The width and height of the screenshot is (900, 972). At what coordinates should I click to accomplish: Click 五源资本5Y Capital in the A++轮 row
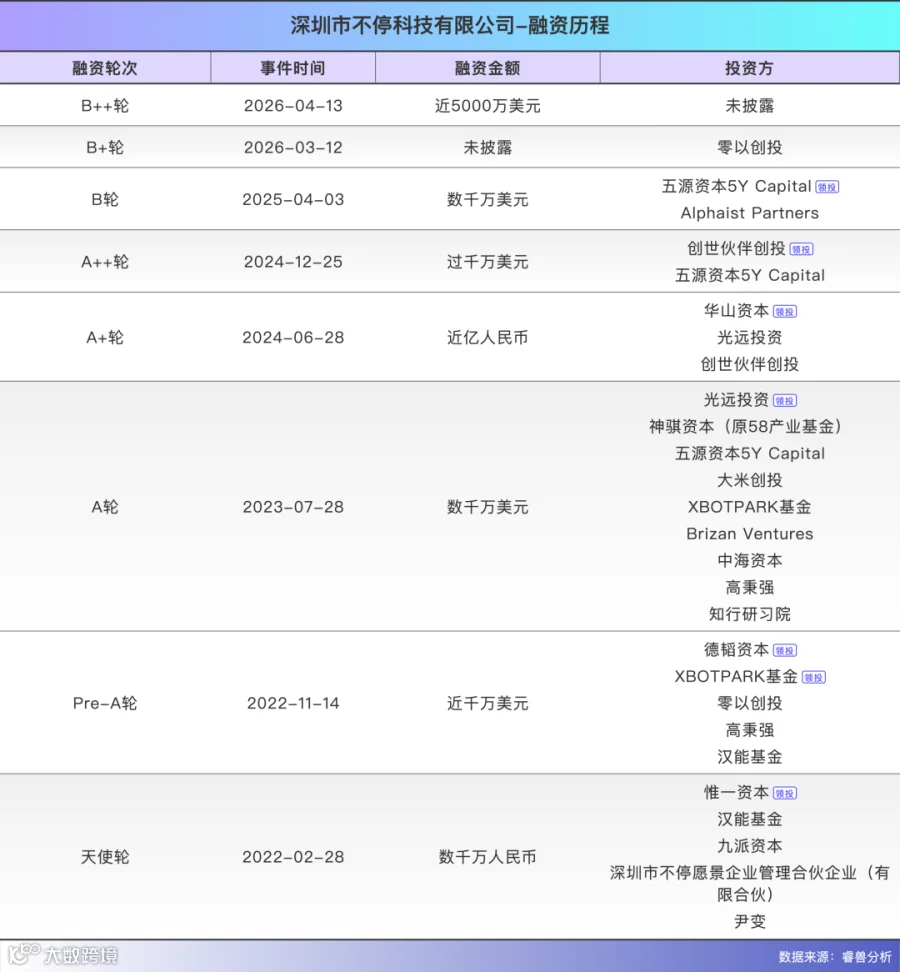pyautogui.click(x=749, y=275)
